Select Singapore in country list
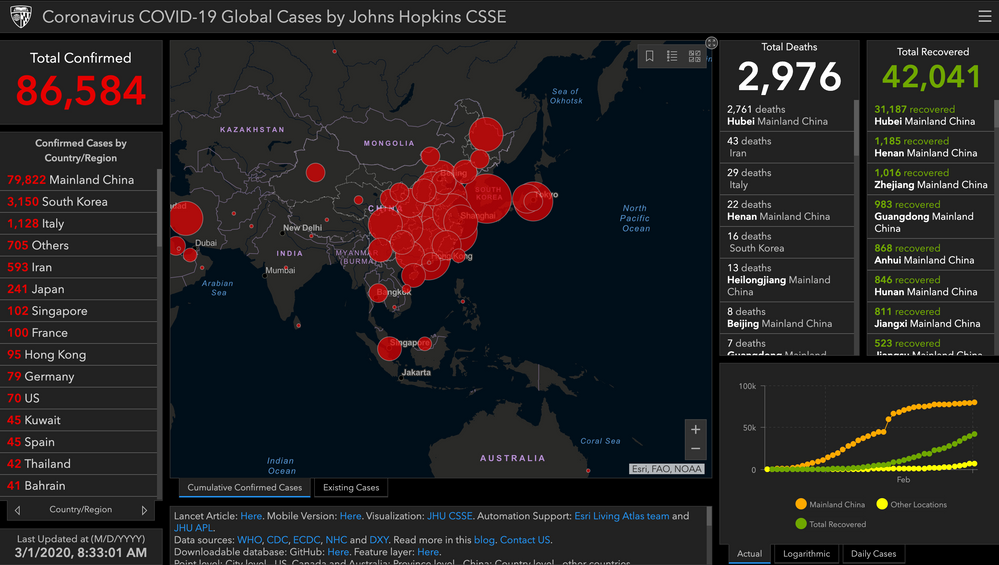 (79, 311)
